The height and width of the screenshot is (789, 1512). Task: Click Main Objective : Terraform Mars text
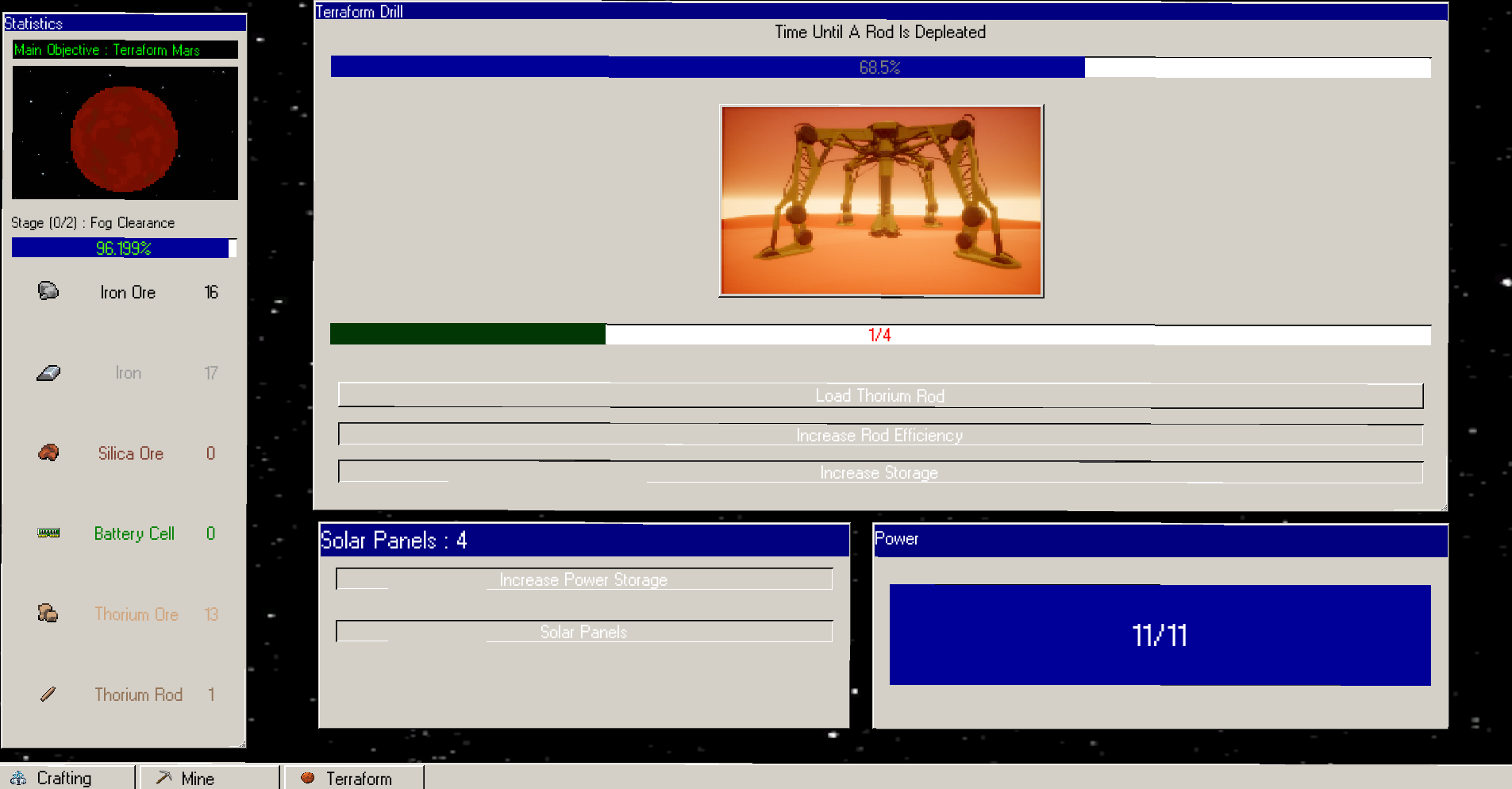[107, 49]
